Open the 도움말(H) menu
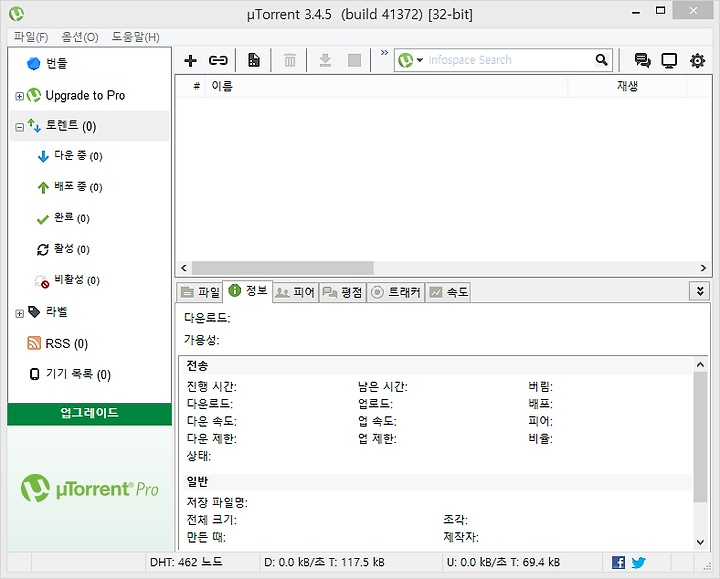The width and height of the screenshot is (720, 579). point(135,37)
